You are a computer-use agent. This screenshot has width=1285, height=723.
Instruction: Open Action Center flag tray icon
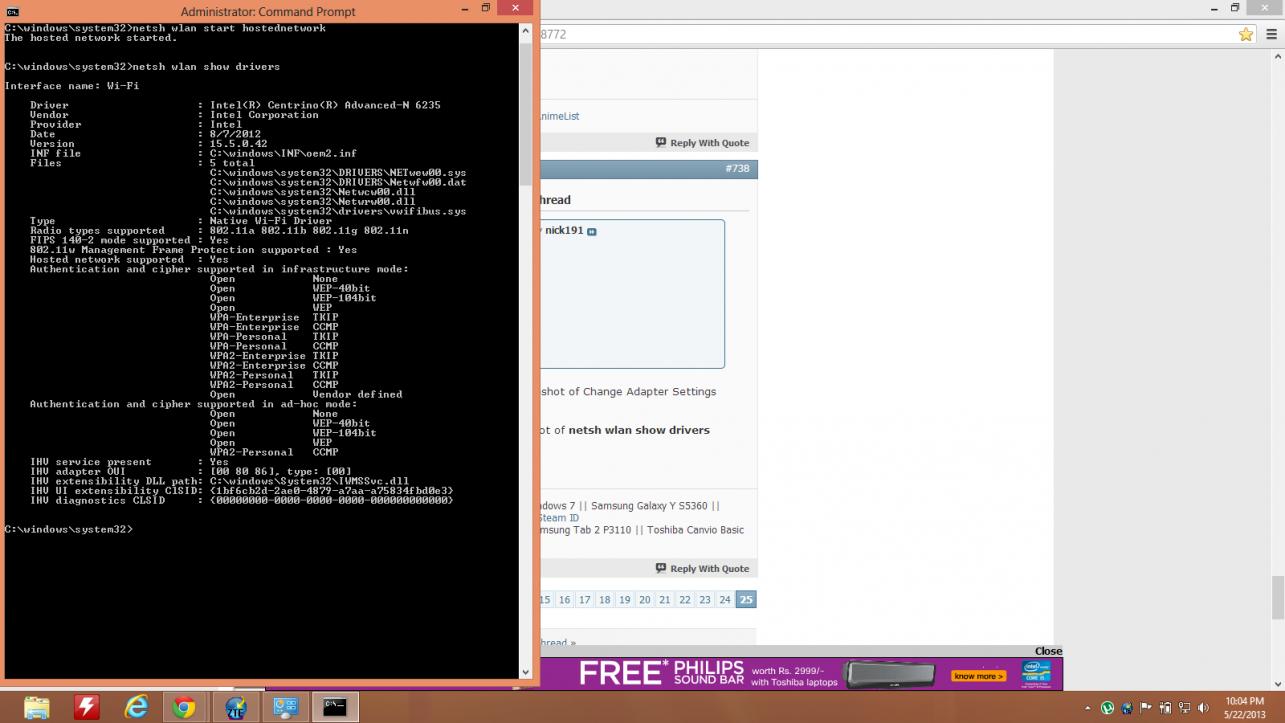pyautogui.click(x=1146, y=708)
